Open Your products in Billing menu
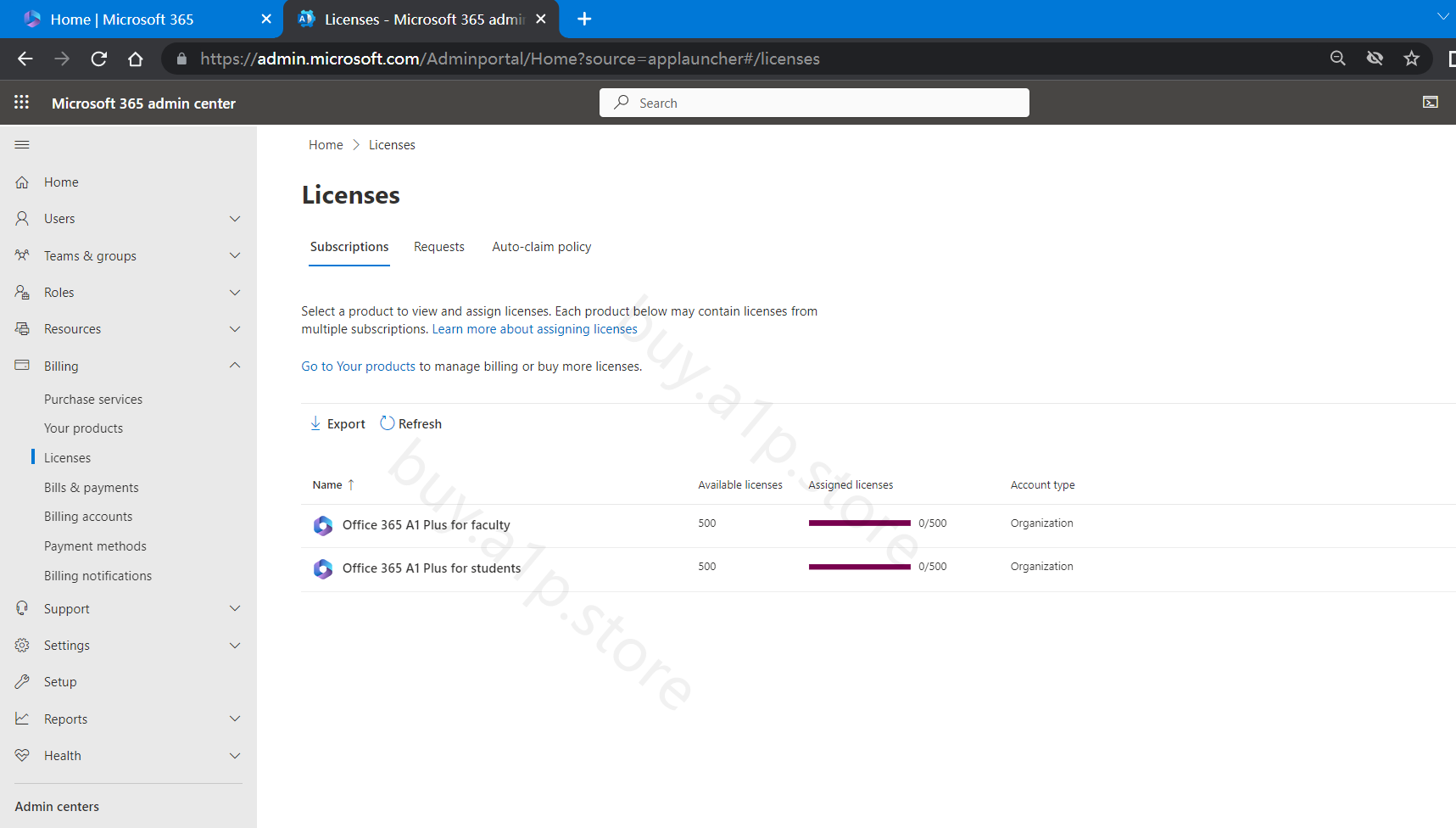The width and height of the screenshot is (1456, 828). 83,428
